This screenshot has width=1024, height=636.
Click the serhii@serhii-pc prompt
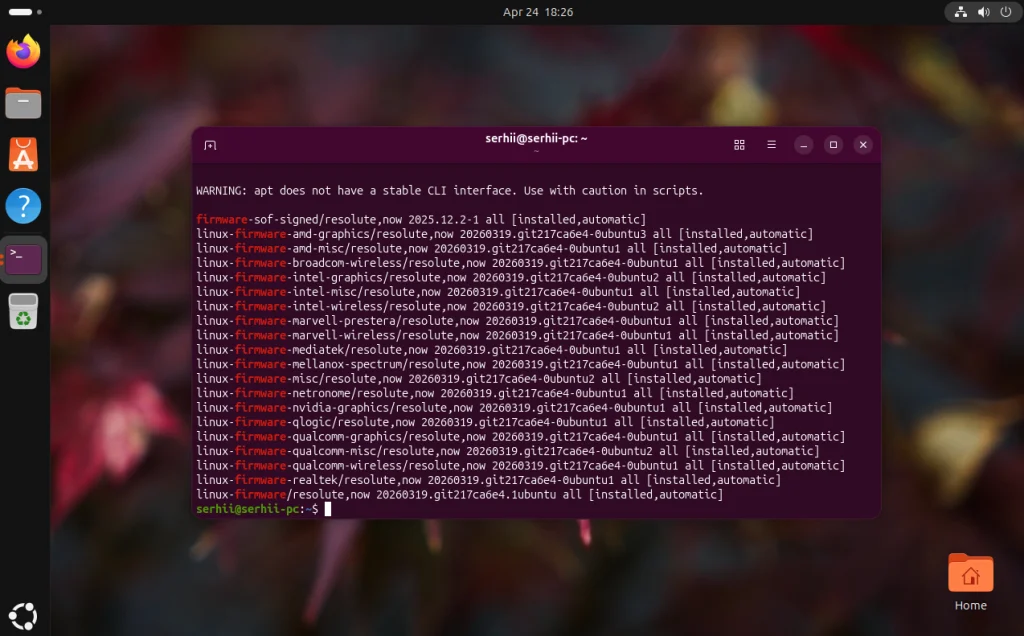pos(257,509)
